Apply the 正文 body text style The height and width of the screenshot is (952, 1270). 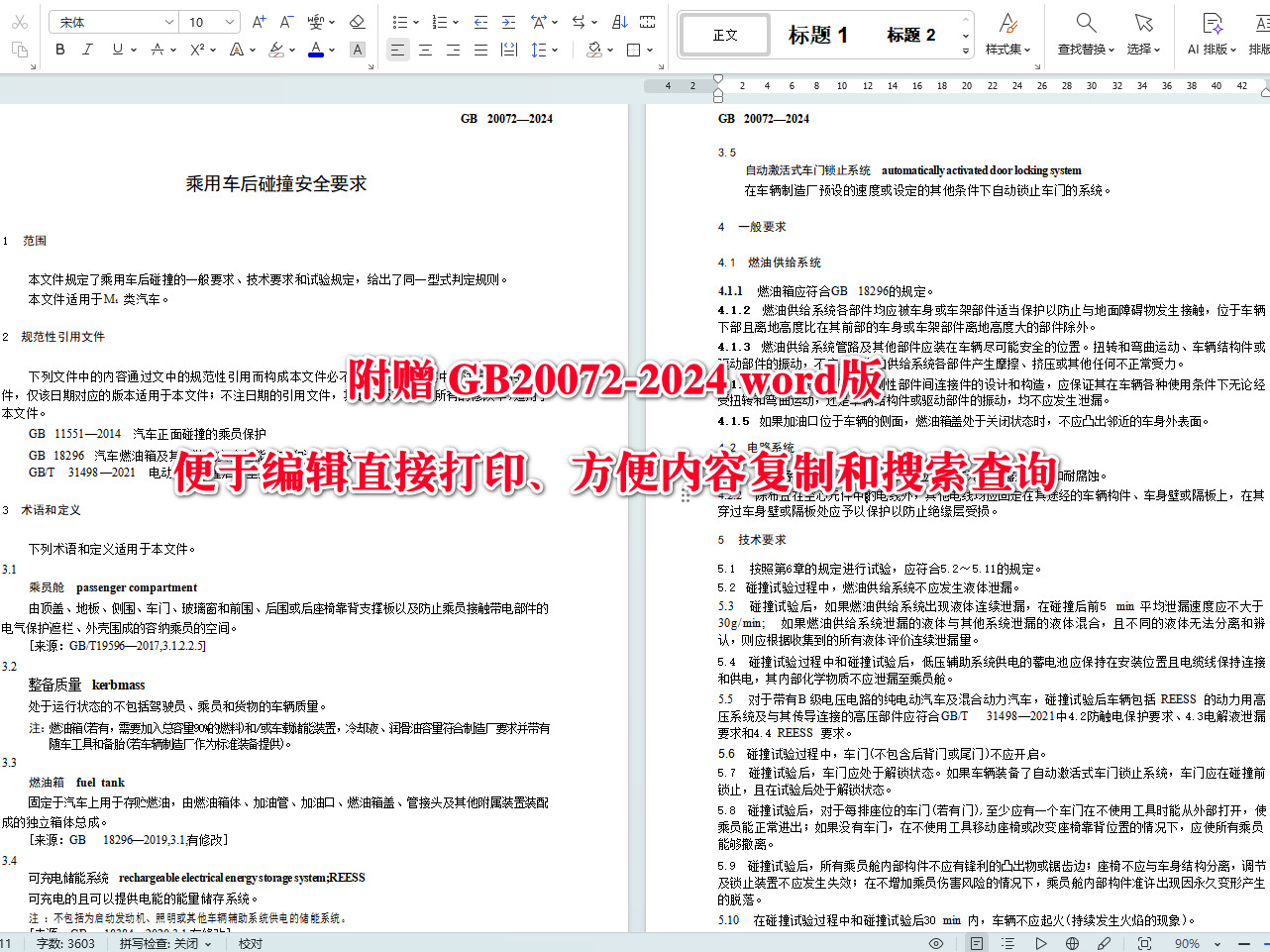(724, 34)
